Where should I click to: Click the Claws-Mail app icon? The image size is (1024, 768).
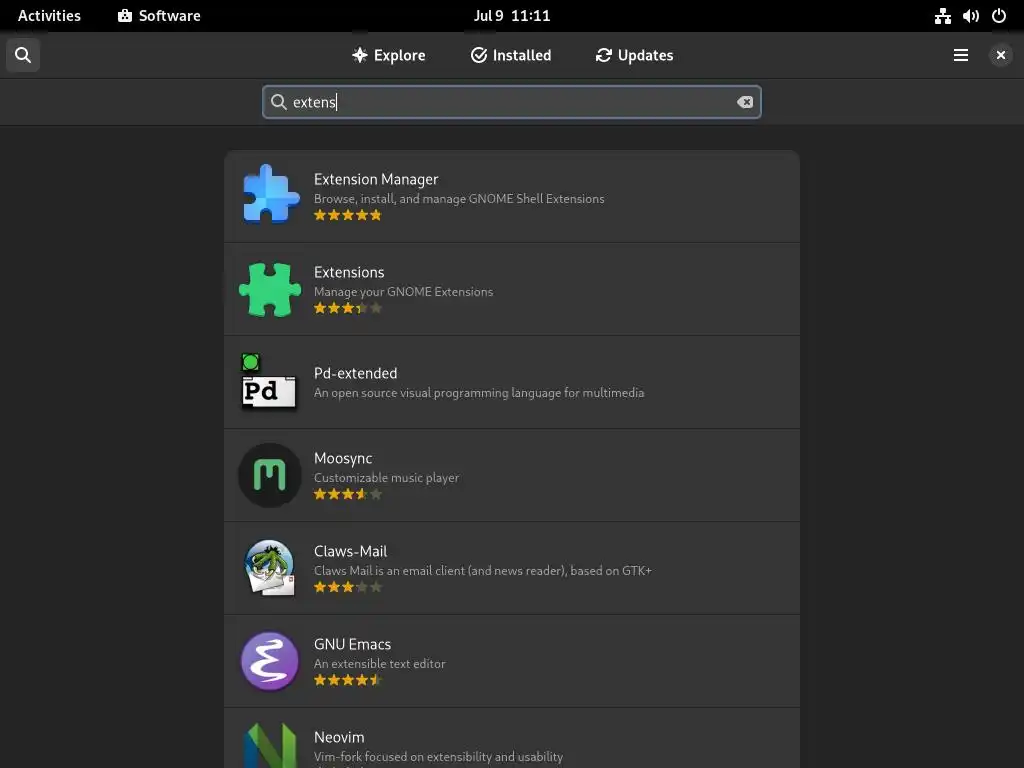[x=270, y=568]
